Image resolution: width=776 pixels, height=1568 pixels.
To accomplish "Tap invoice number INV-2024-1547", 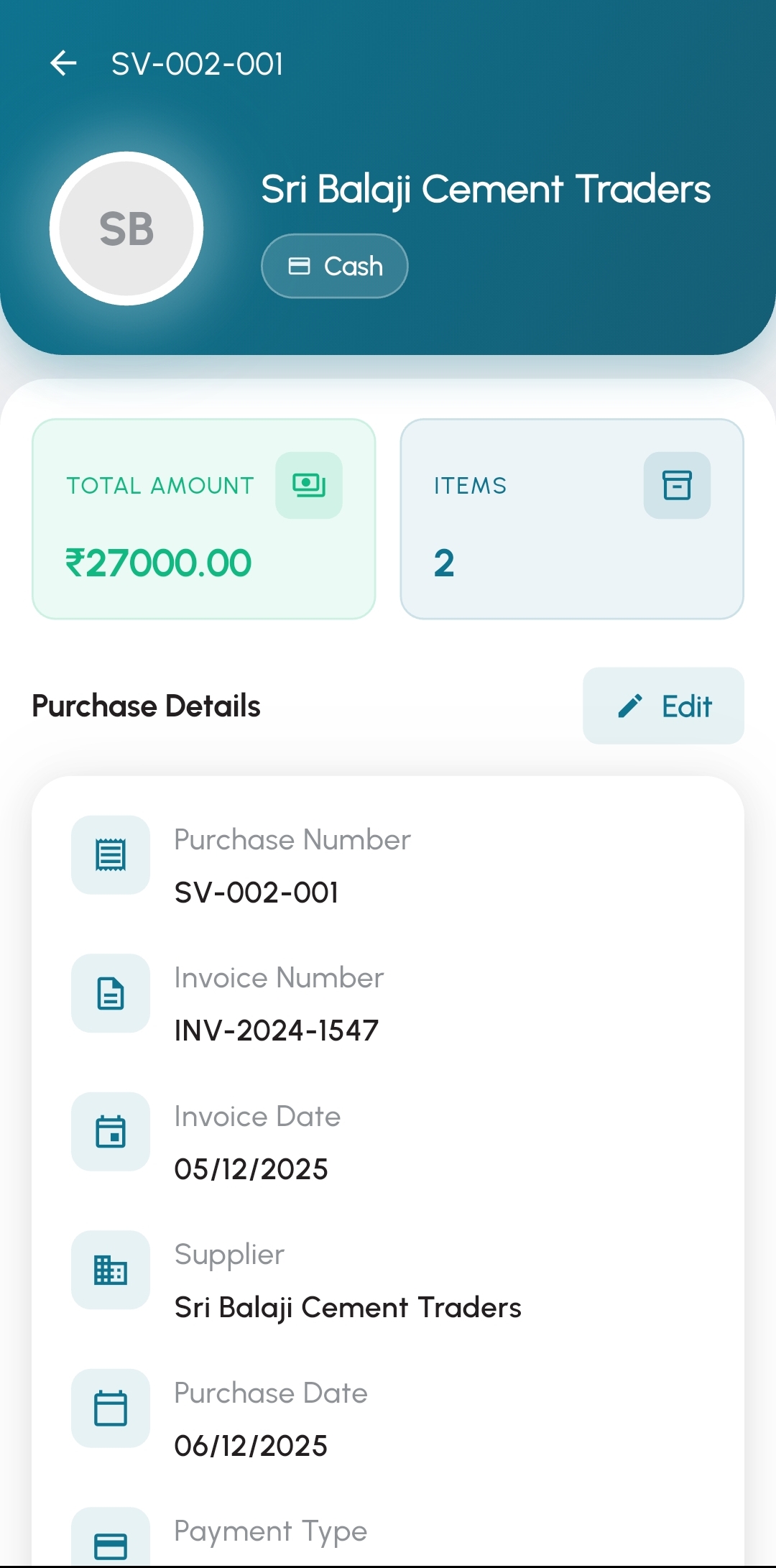I will tap(277, 1030).
